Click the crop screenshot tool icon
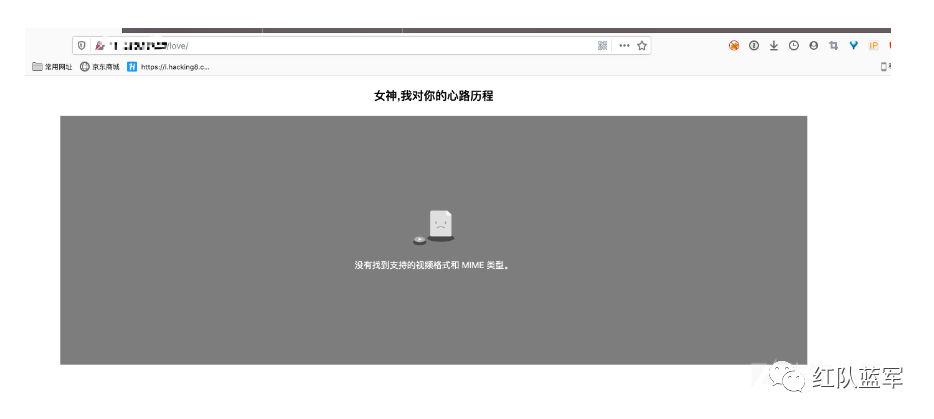 tap(833, 45)
